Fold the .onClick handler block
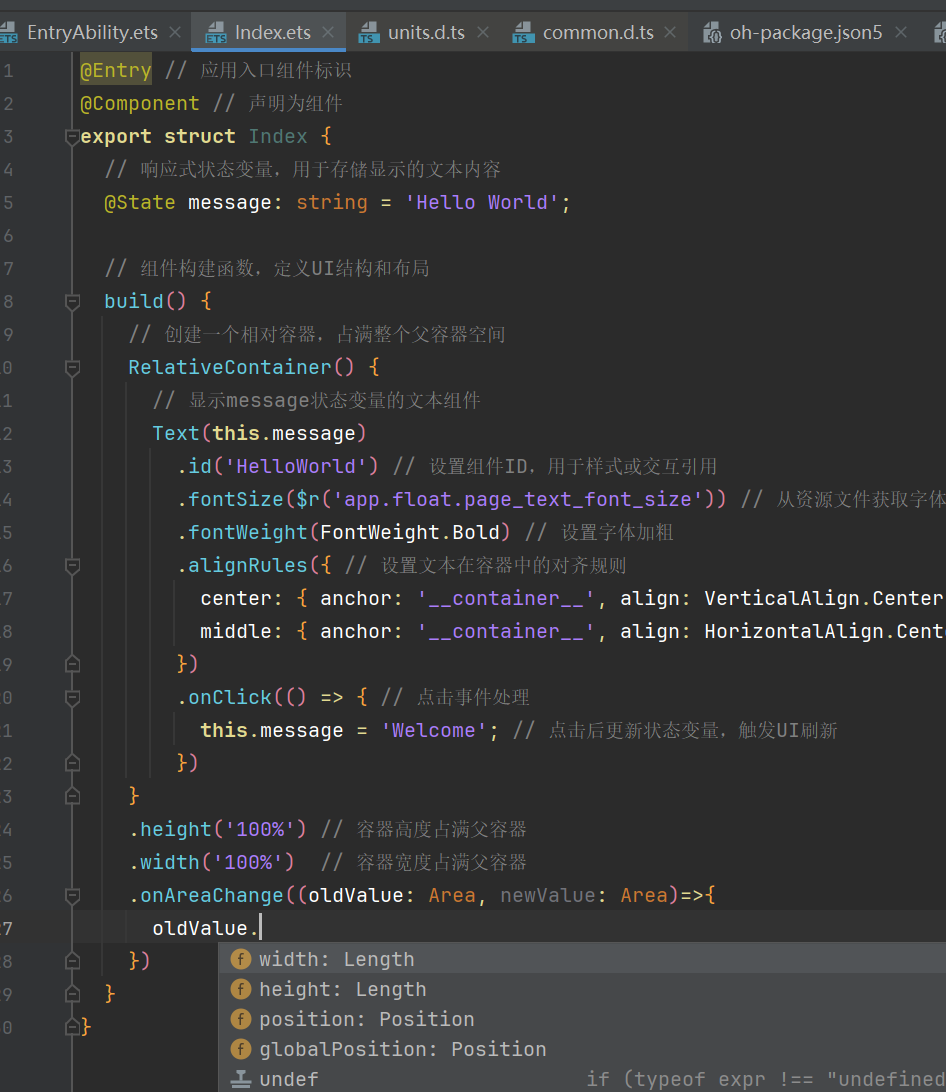 pyautogui.click(x=72, y=698)
